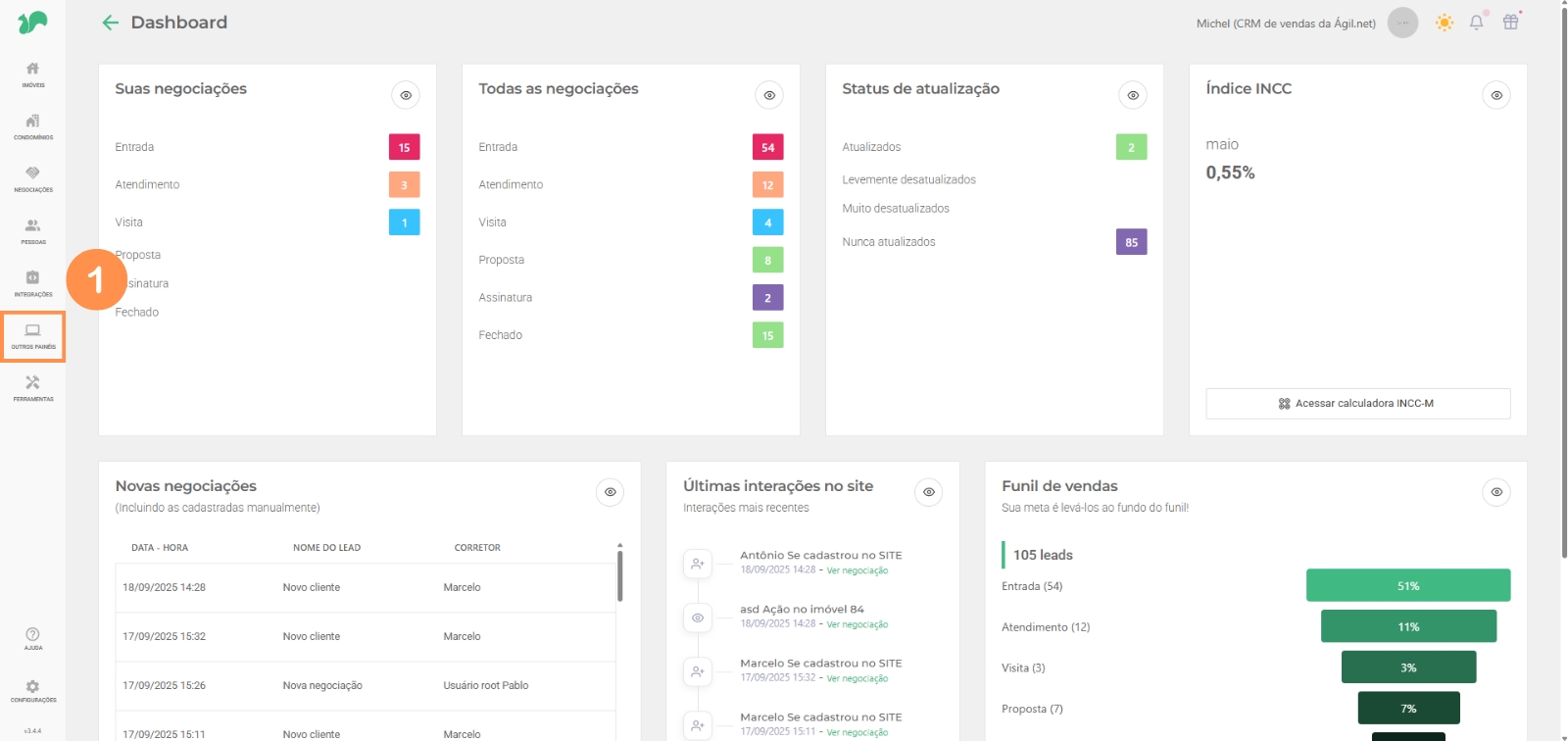The width and height of the screenshot is (1568, 741).
Task: Open Outros Painéis sidebar menu
Action: click(x=32, y=336)
